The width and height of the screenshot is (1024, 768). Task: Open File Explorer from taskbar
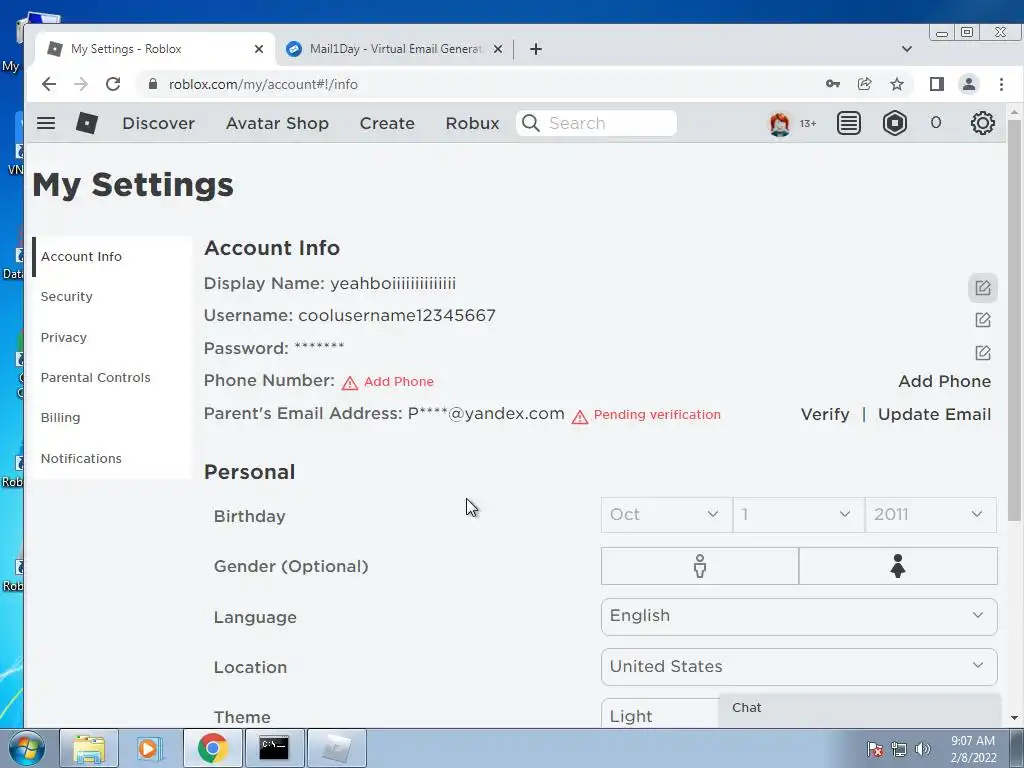(x=89, y=748)
